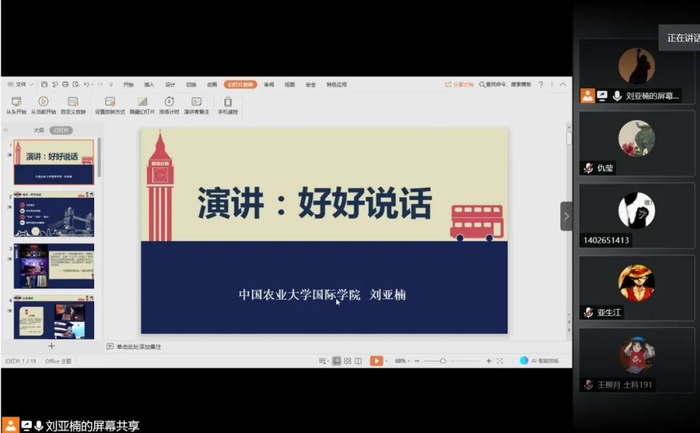
Task: Open 特色应用 ribbon tab
Action: [x=337, y=84]
